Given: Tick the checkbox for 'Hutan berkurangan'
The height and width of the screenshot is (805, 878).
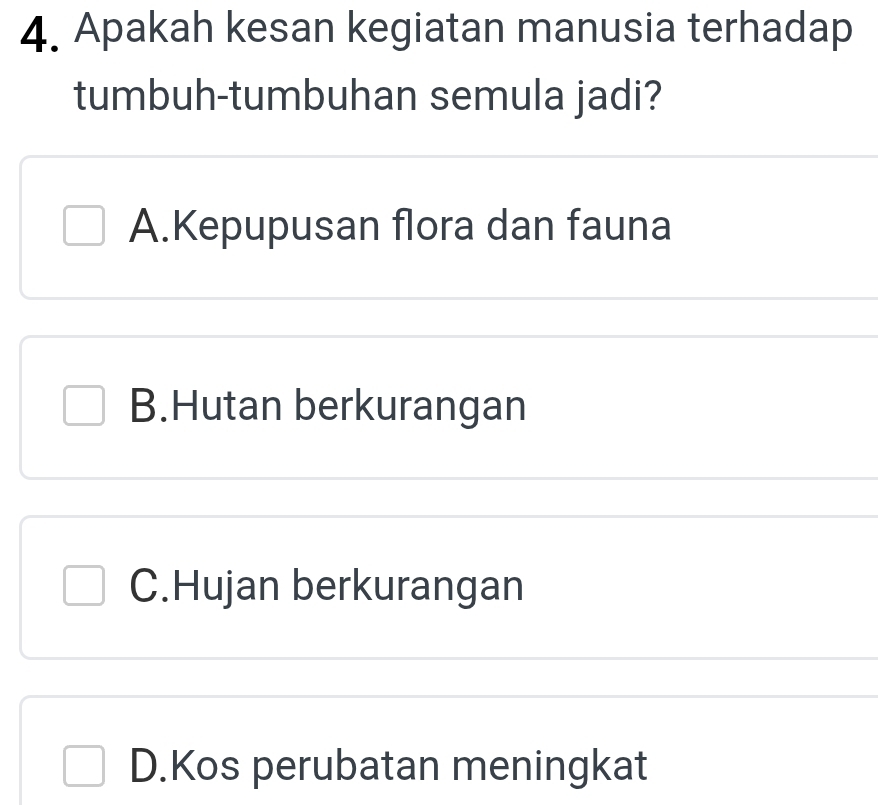Looking at the screenshot, I should coord(84,407).
